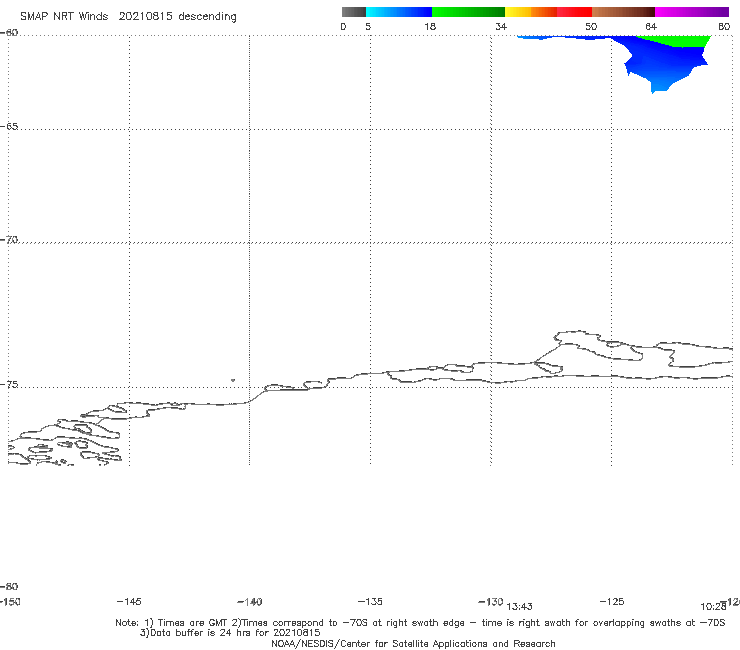
Task: Click the longitude label "-145"
Action: pyautogui.click(x=129, y=602)
